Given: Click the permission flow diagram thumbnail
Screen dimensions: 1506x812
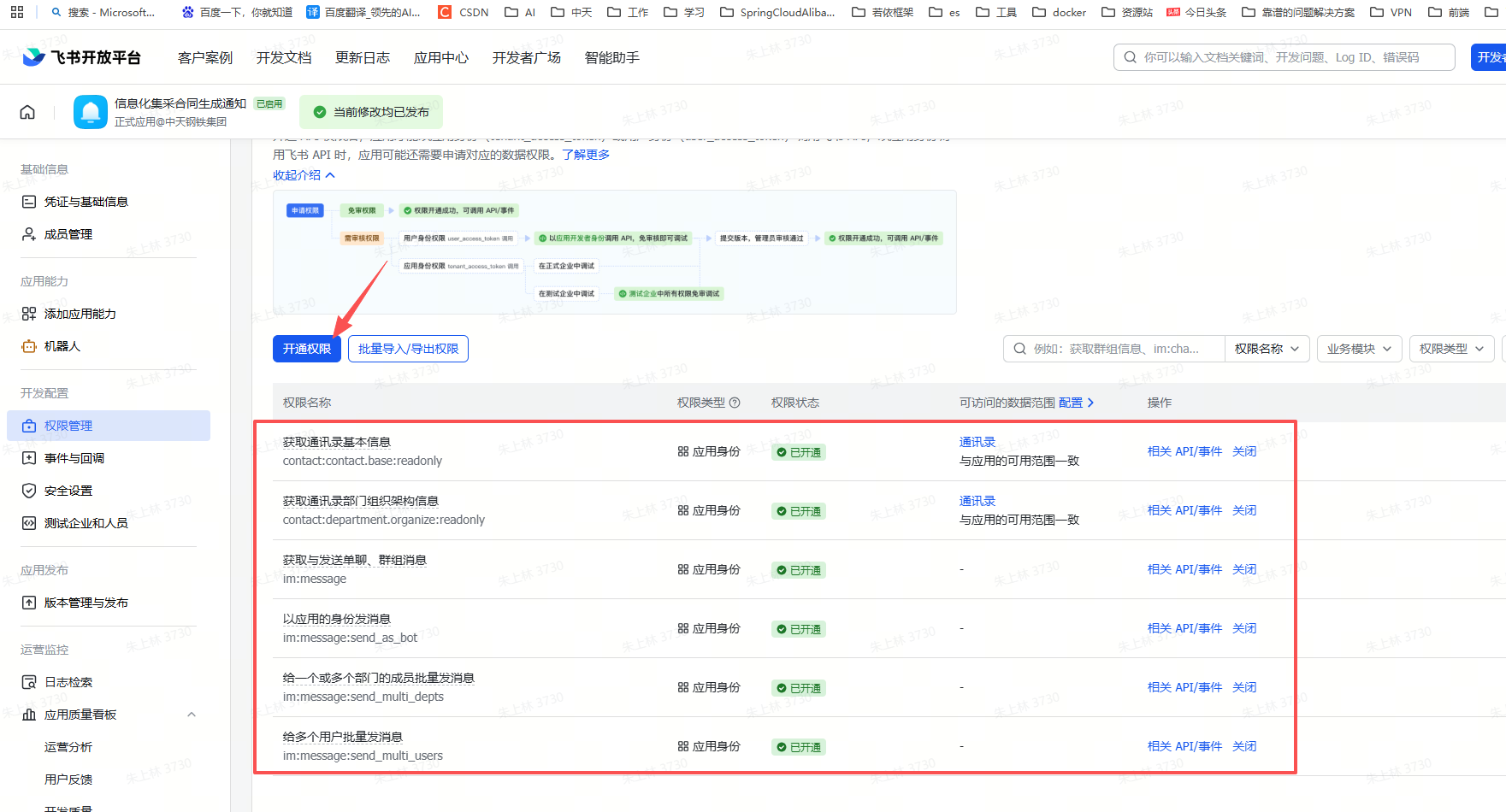Looking at the screenshot, I should (x=615, y=252).
